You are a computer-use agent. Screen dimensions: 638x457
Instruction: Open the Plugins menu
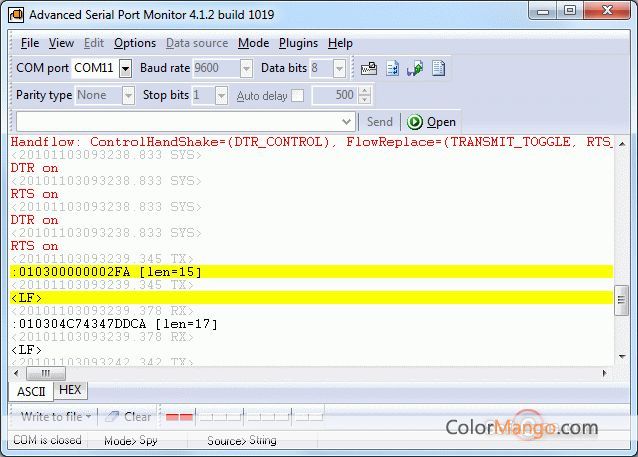298,43
